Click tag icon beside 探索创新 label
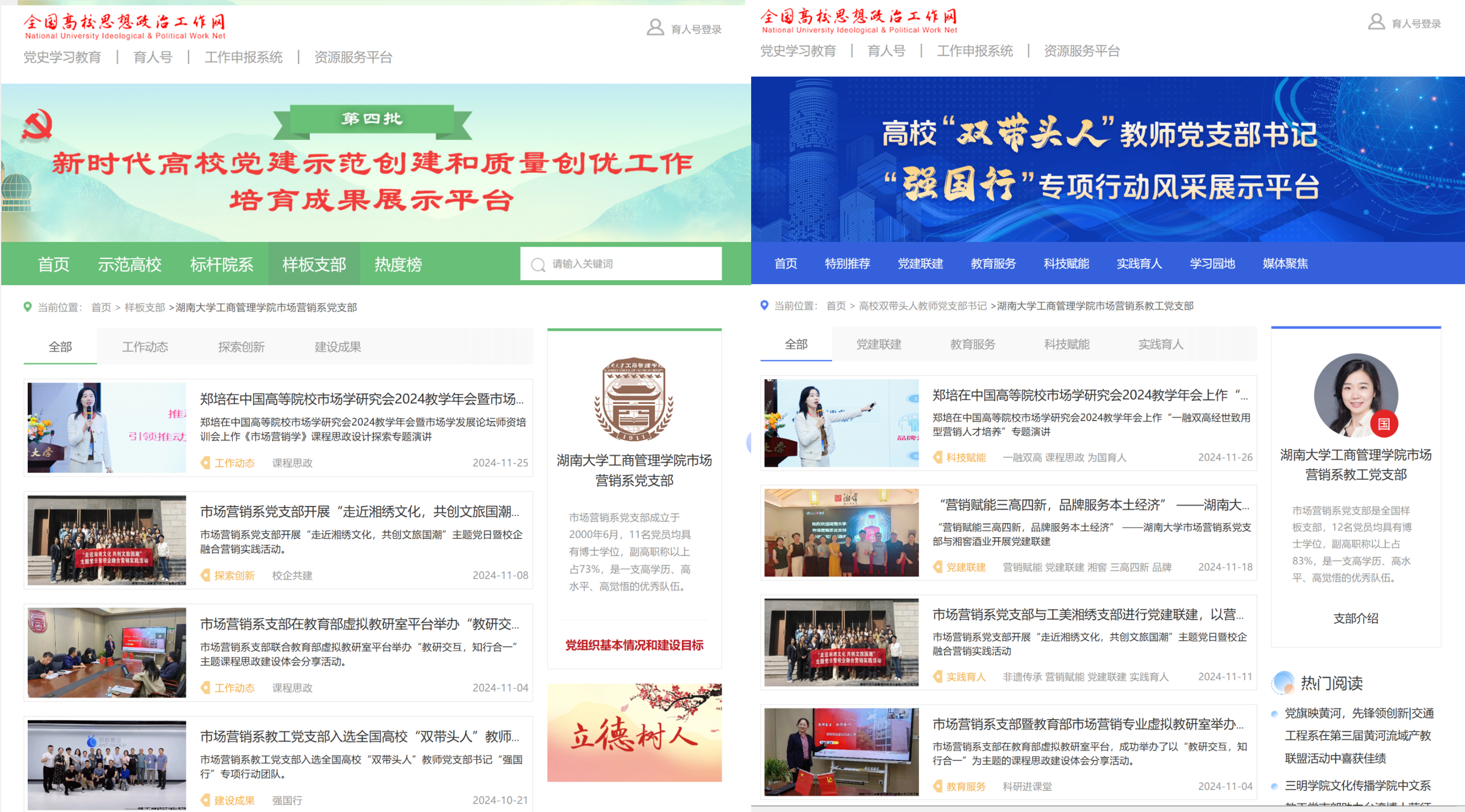The height and width of the screenshot is (812, 1465). [206, 575]
